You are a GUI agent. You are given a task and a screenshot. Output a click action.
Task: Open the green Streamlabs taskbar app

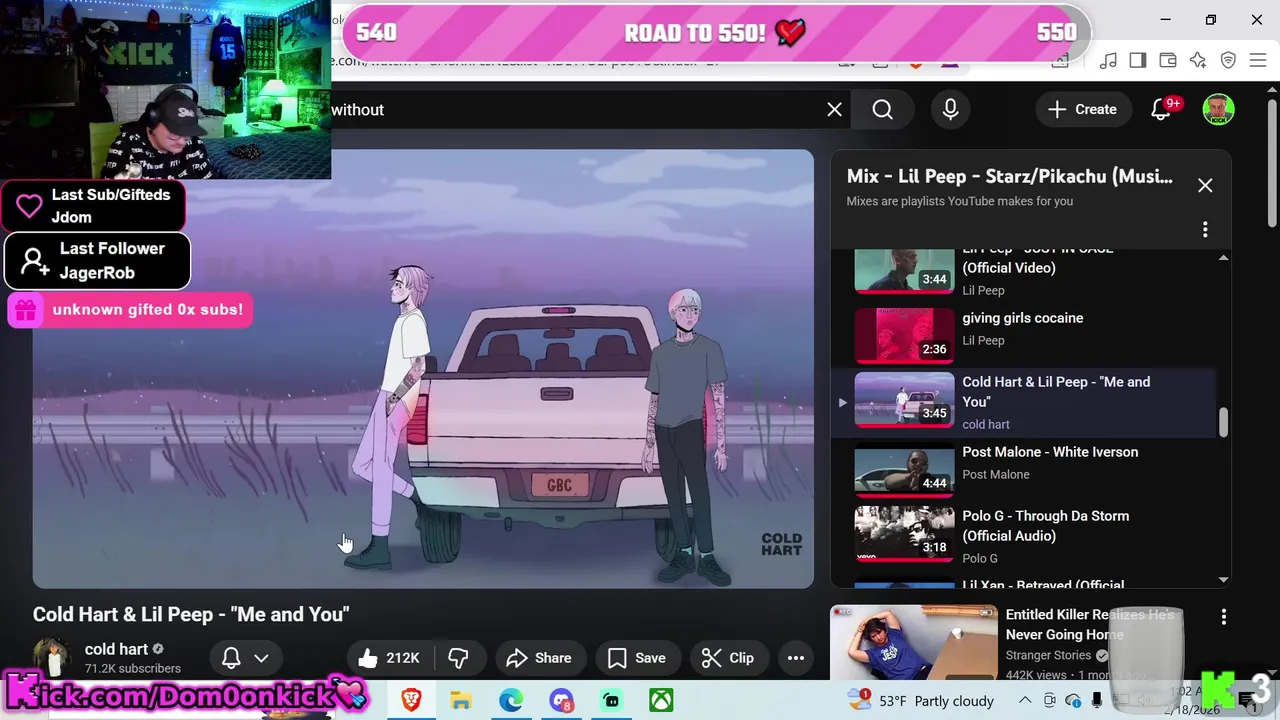611,700
